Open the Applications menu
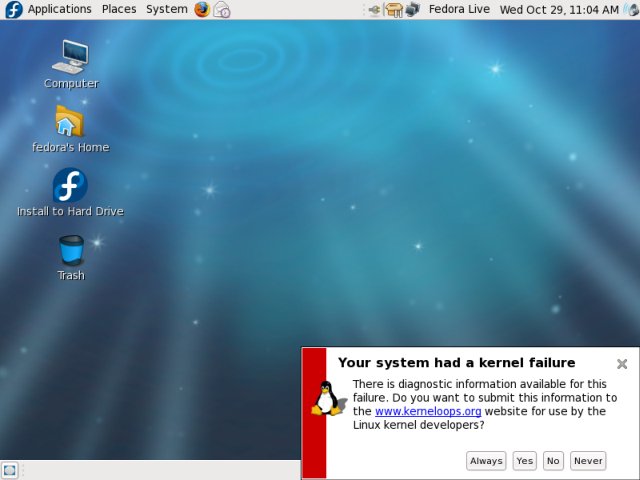 tap(60, 9)
